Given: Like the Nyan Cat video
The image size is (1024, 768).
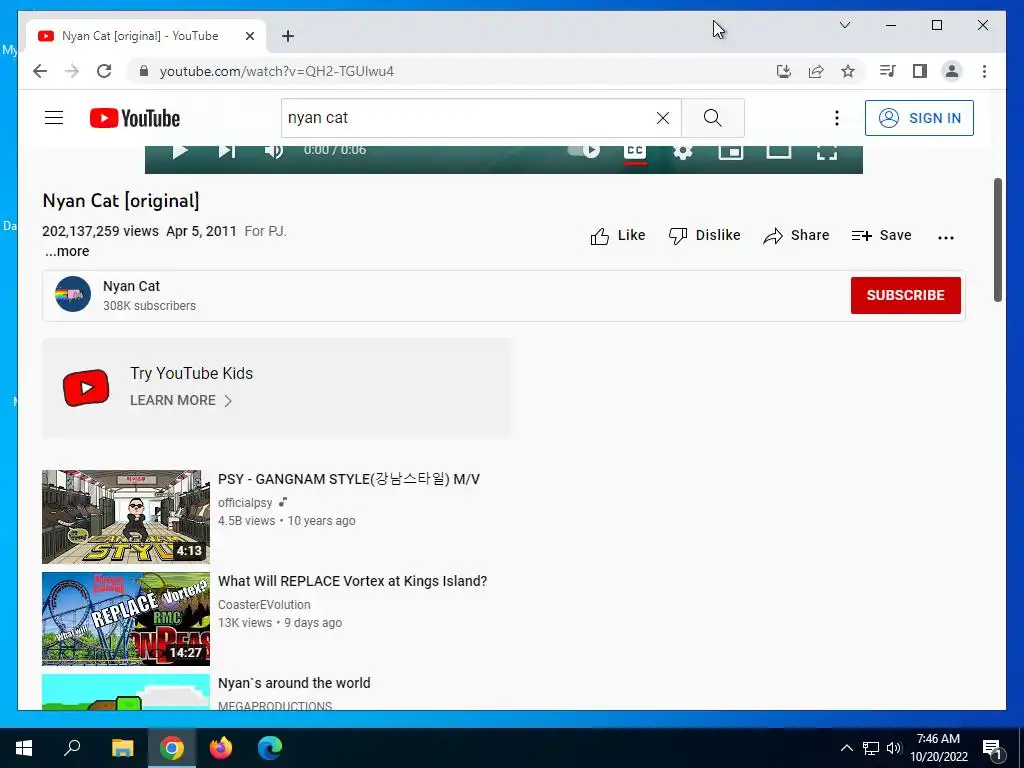Looking at the screenshot, I should coord(618,236).
